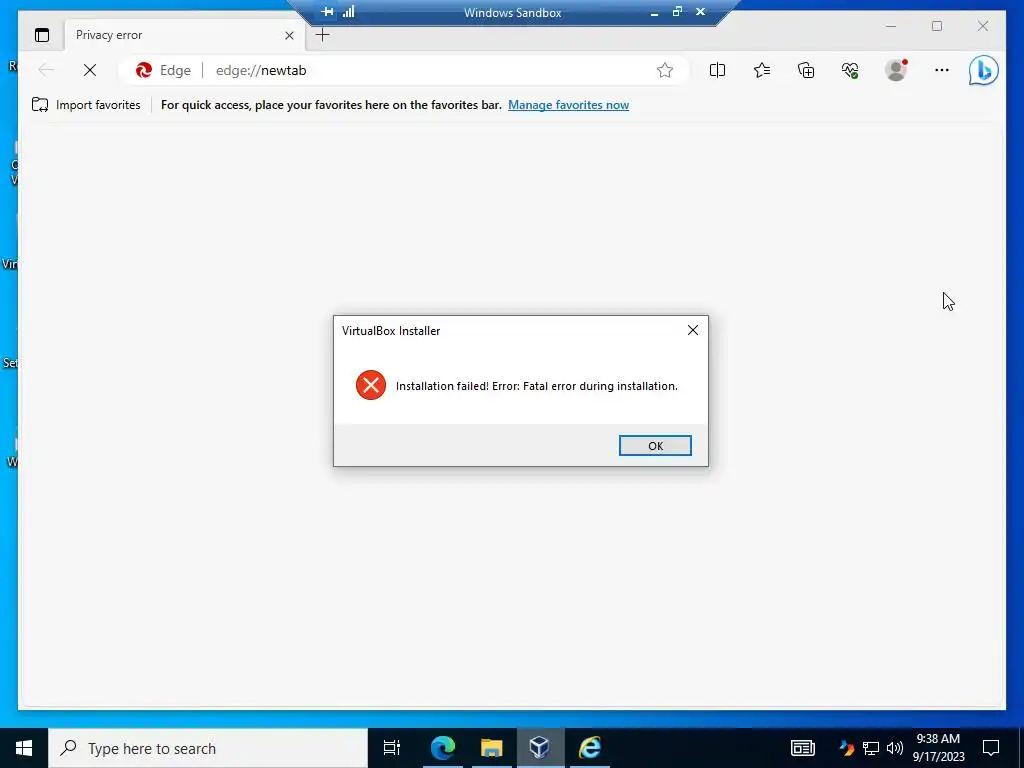Image resolution: width=1024 pixels, height=768 pixels.
Task: Click OK in the VirtualBox Installer dialog
Action: pyautogui.click(x=655, y=445)
